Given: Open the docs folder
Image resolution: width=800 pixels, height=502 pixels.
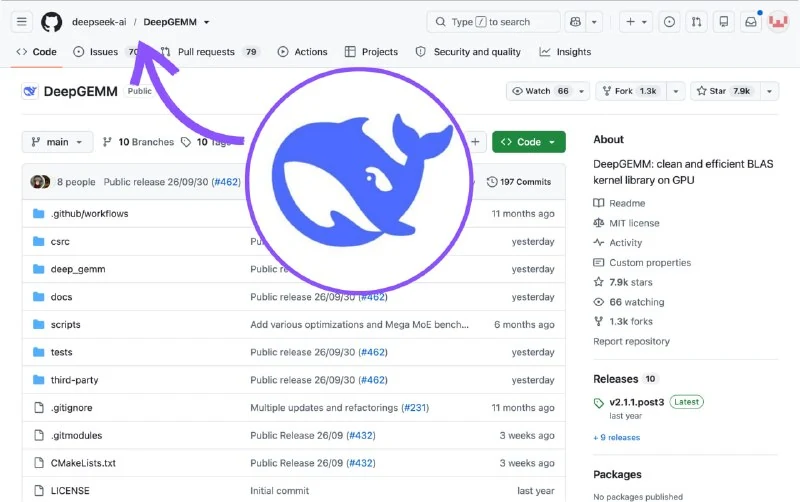Looking at the screenshot, I should pyautogui.click(x=61, y=296).
